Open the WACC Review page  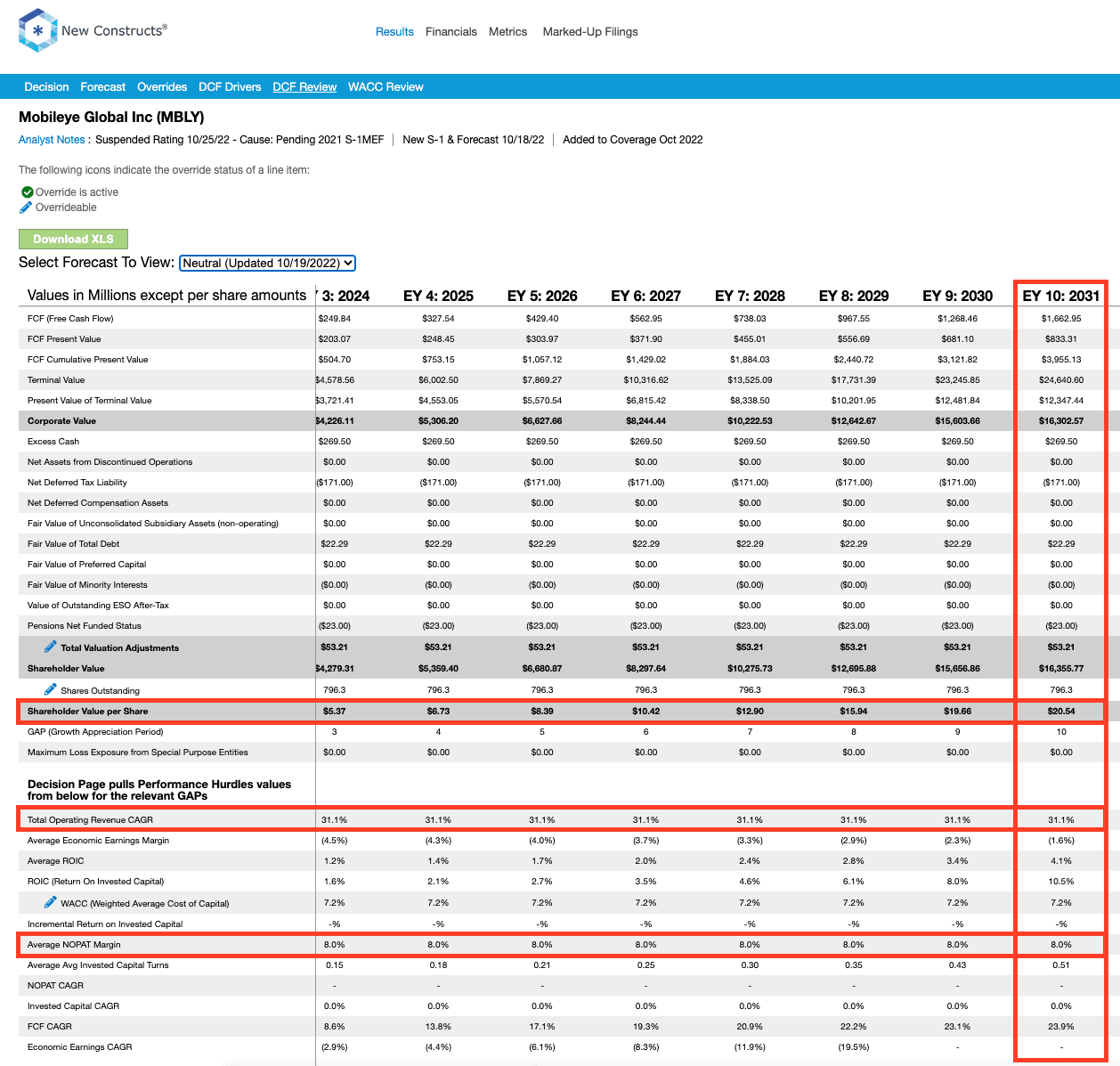[x=386, y=87]
